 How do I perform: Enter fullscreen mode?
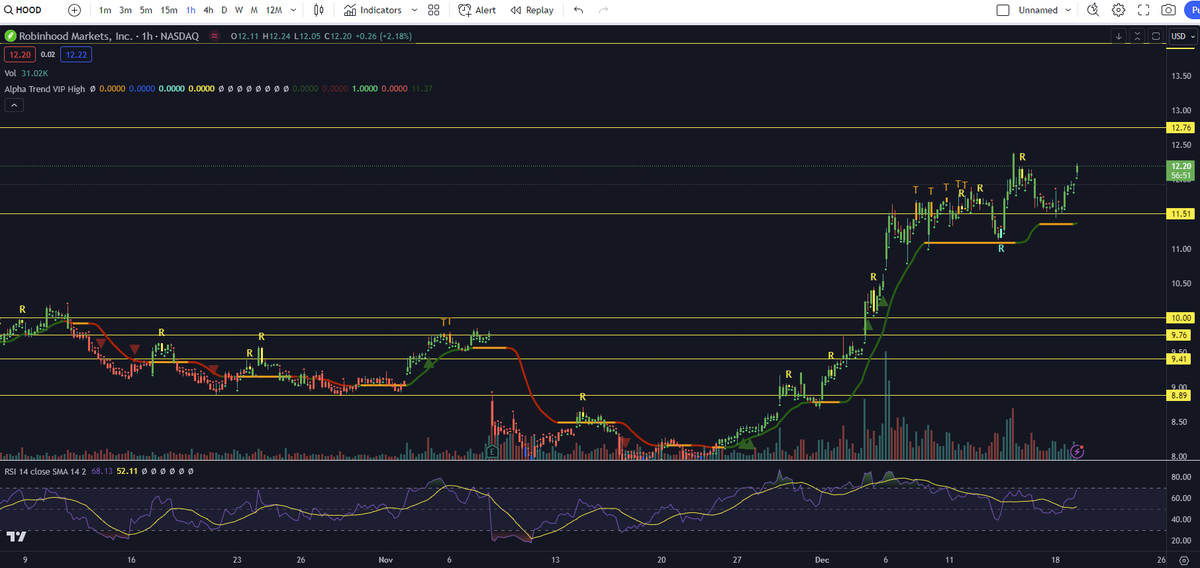click(1143, 10)
